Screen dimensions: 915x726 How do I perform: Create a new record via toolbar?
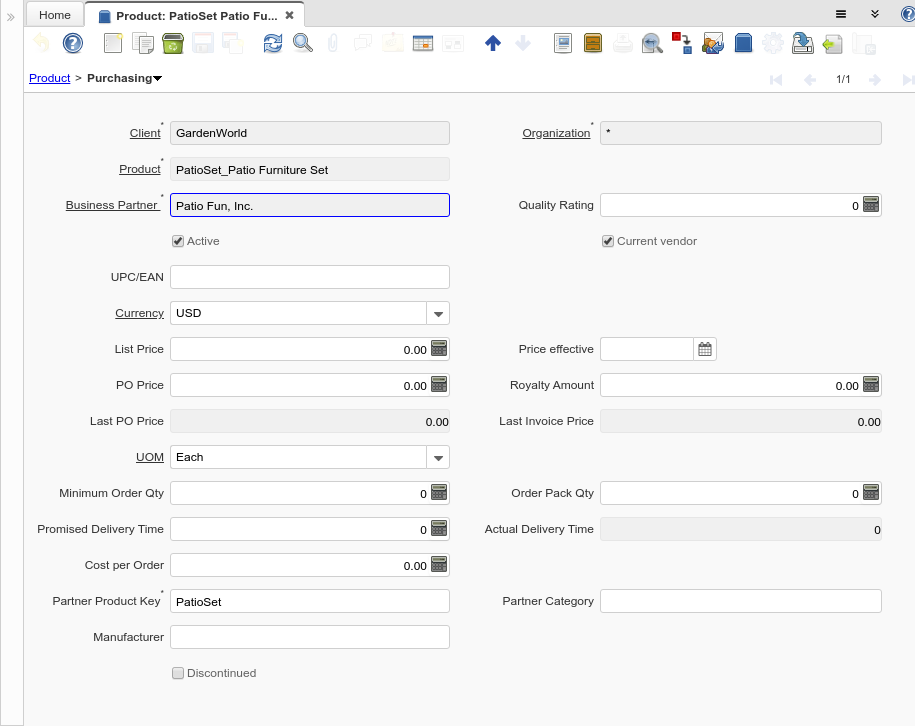coord(113,43)
